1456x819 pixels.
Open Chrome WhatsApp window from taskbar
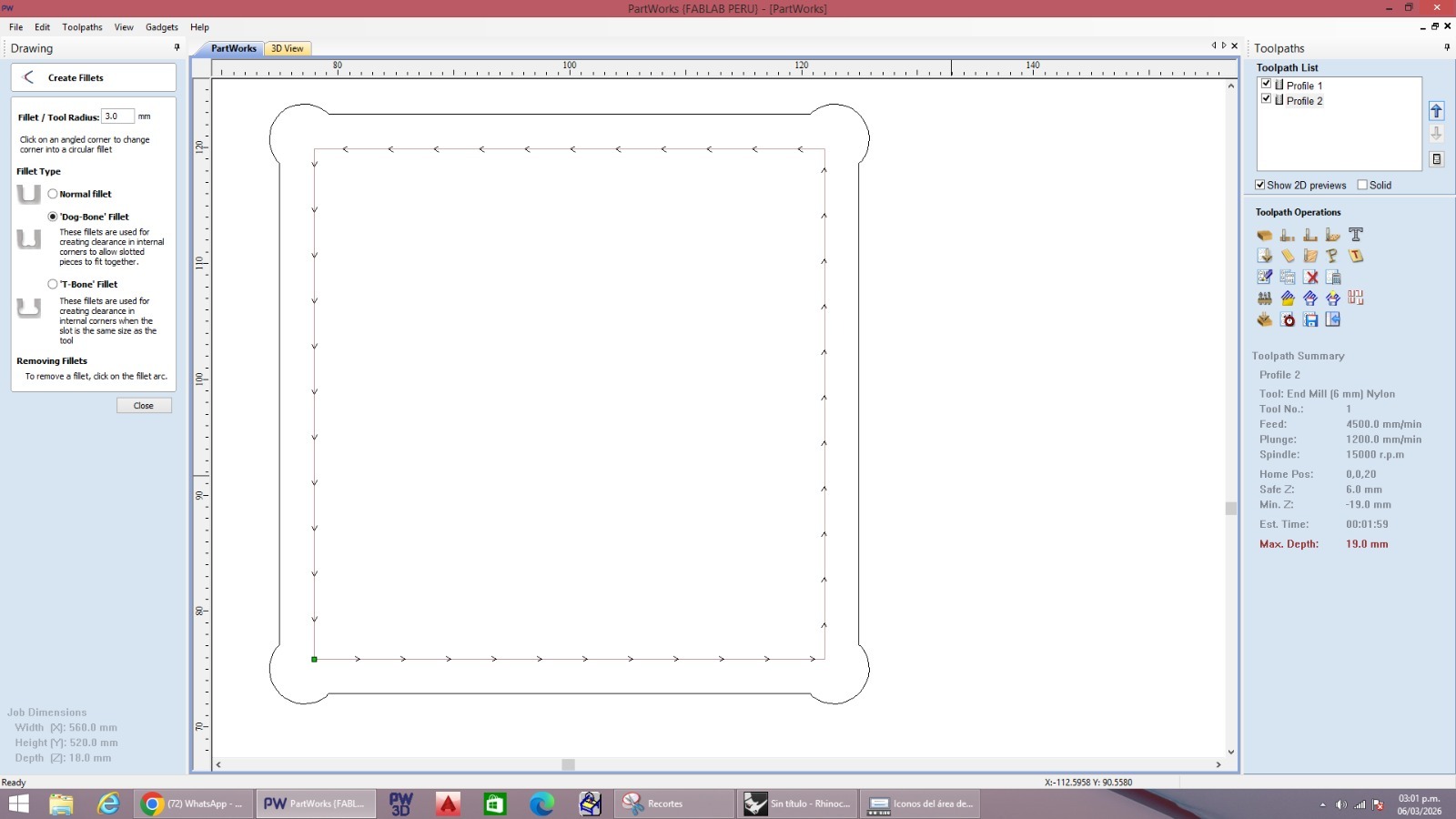click(193, 804)
